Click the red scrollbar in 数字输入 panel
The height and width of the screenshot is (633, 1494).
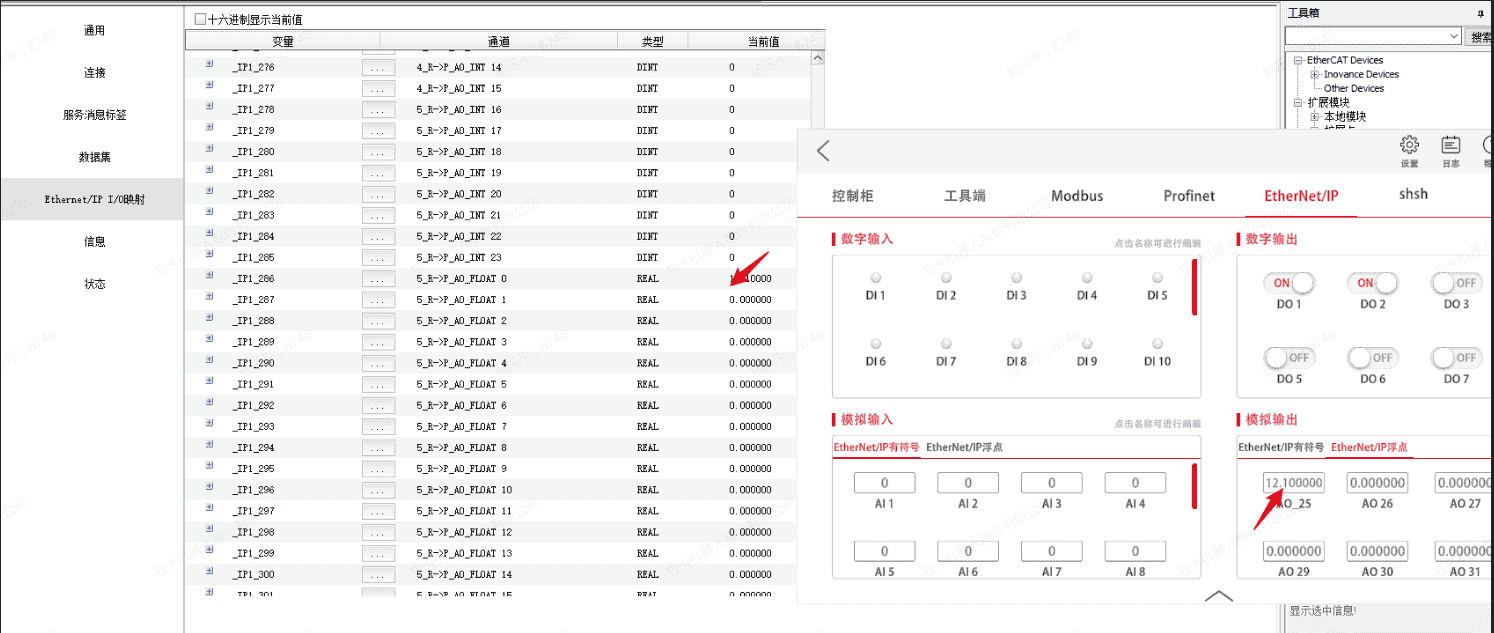click(x=1194, y=288)
